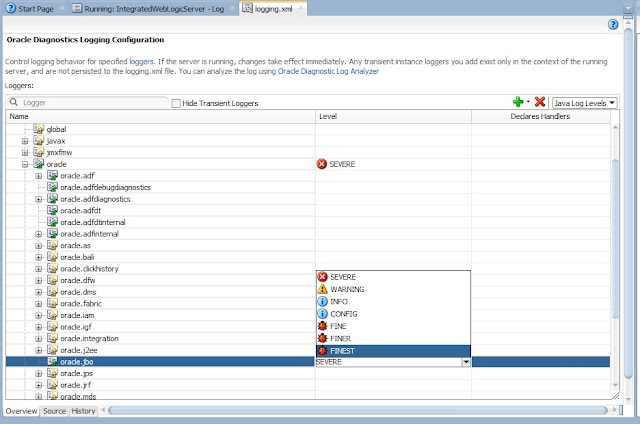
Task: Click the green plus add logger icon
Action: tap(518, 102)
